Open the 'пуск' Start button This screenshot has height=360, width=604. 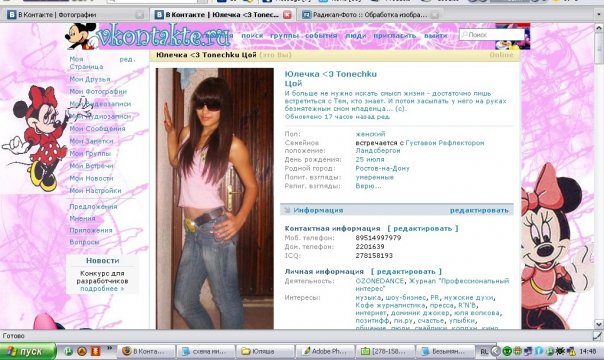point(28,351)
